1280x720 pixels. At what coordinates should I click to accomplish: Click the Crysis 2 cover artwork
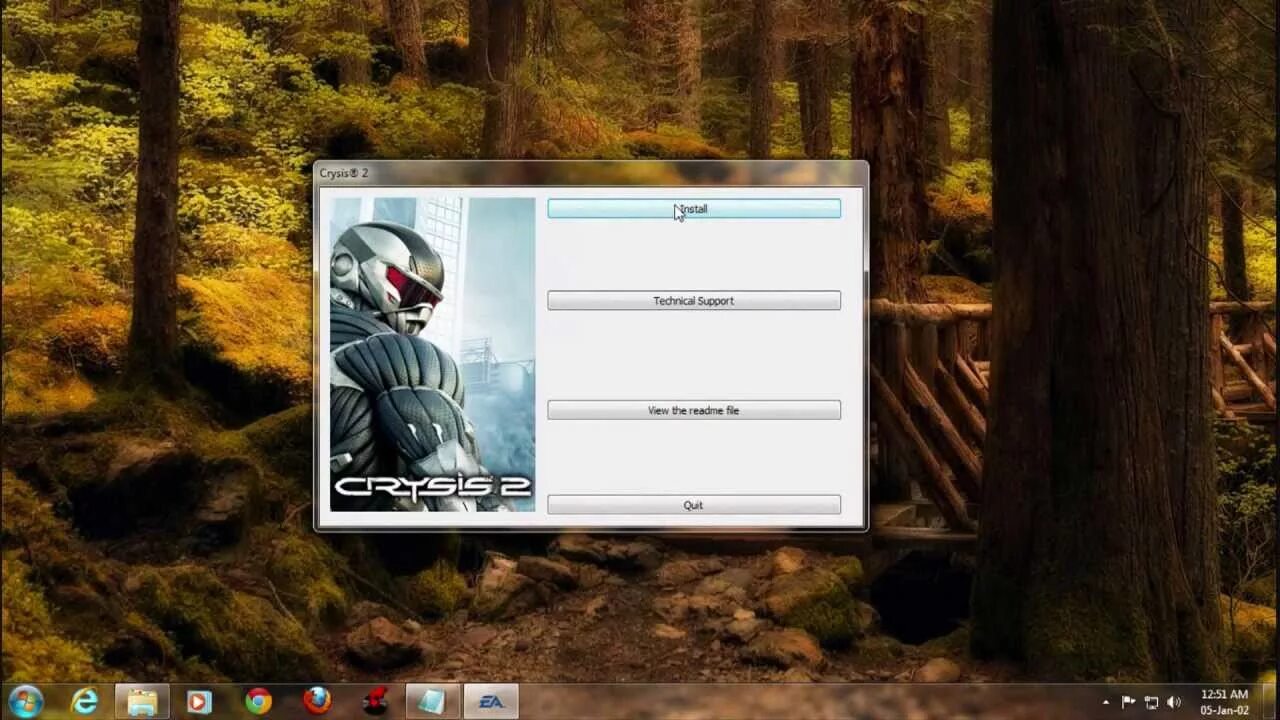(432, 355)
